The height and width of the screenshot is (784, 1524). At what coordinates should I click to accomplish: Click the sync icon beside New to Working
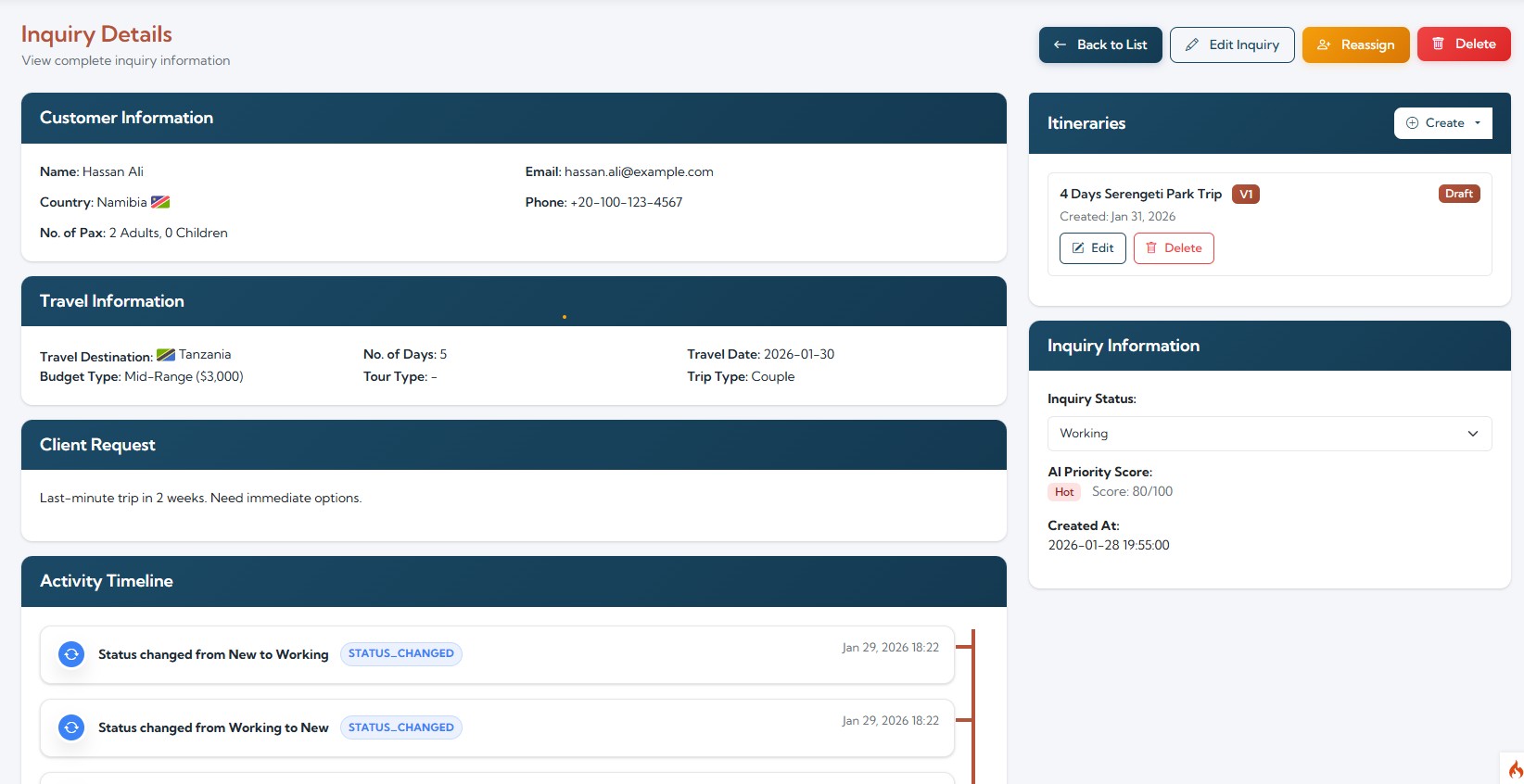(x=71, y=654)
